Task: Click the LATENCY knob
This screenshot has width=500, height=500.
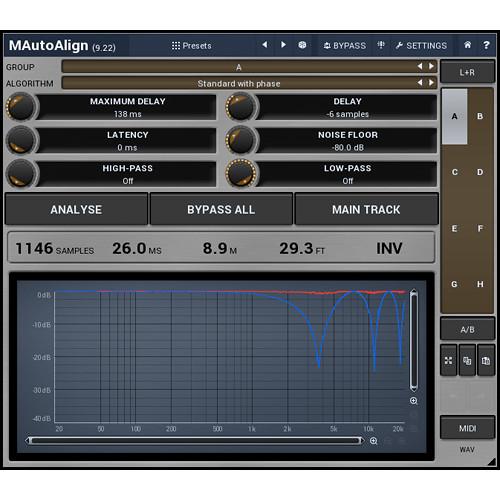Action: [21, 140]
